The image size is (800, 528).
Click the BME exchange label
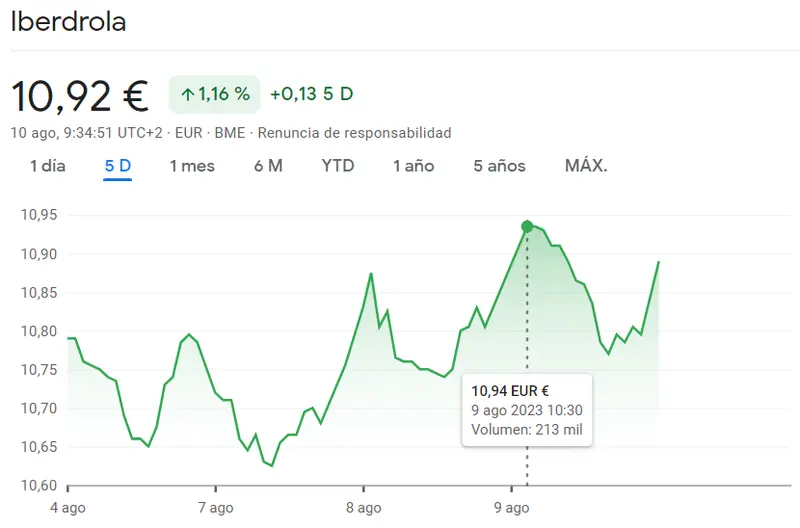[230, 133]
